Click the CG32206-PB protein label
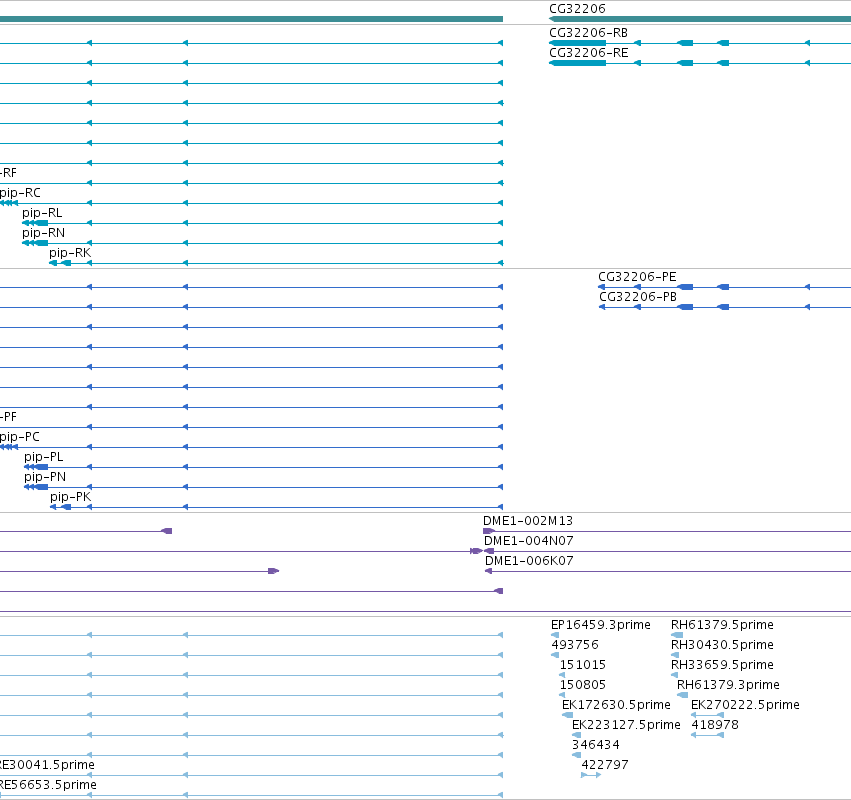 pos(638,297)
